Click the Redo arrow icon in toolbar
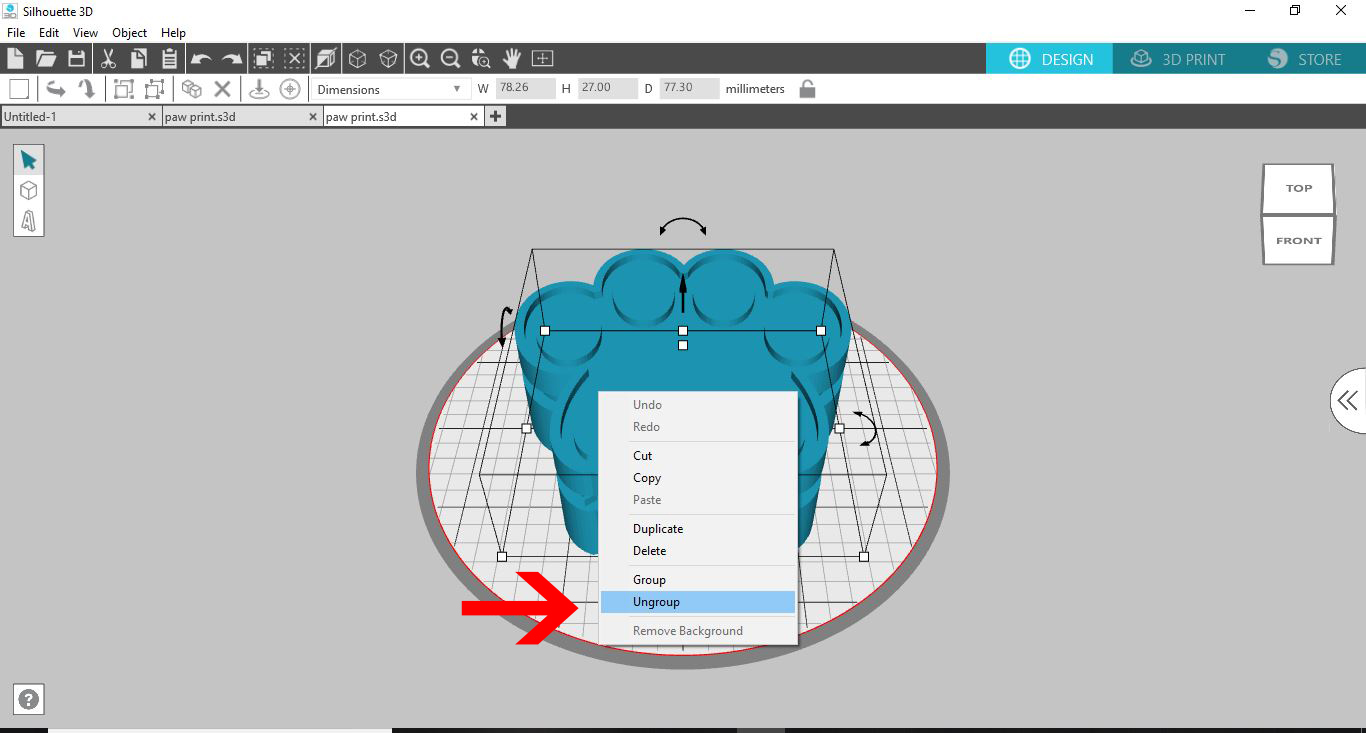The image size is (1366, 733). (232, 59)
